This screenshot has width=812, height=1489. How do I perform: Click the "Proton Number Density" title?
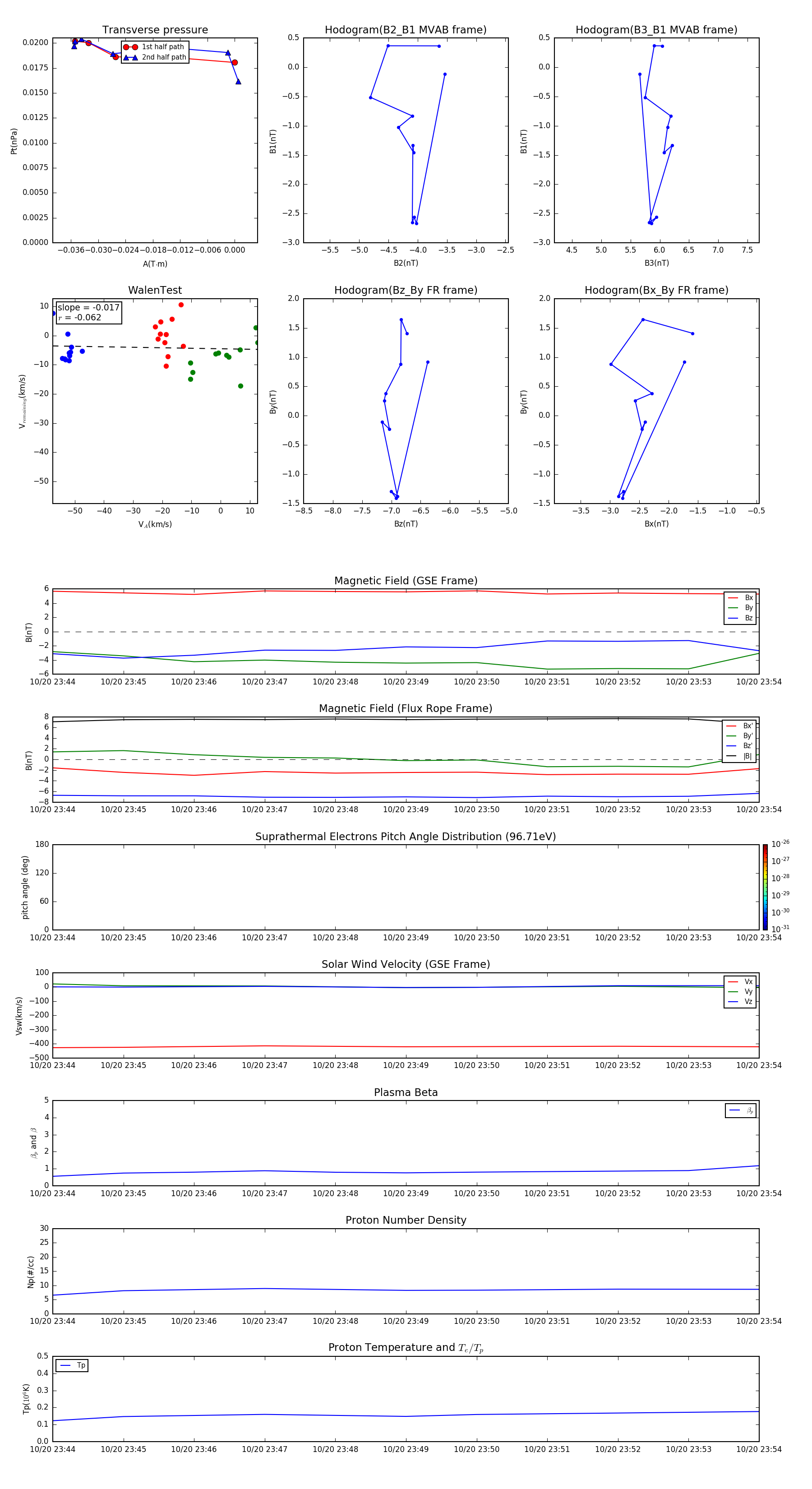(x=406, y=1220)
